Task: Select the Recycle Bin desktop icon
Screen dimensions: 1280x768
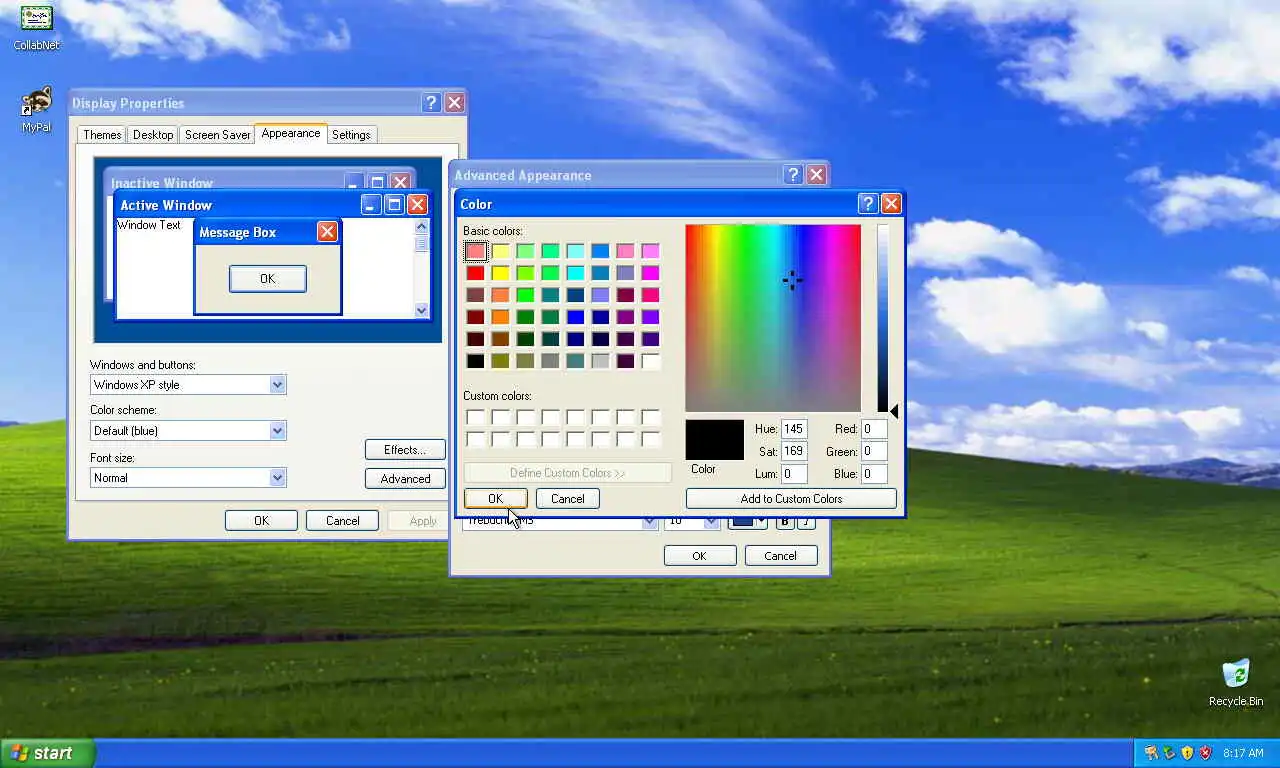Action: [1236, 683]
